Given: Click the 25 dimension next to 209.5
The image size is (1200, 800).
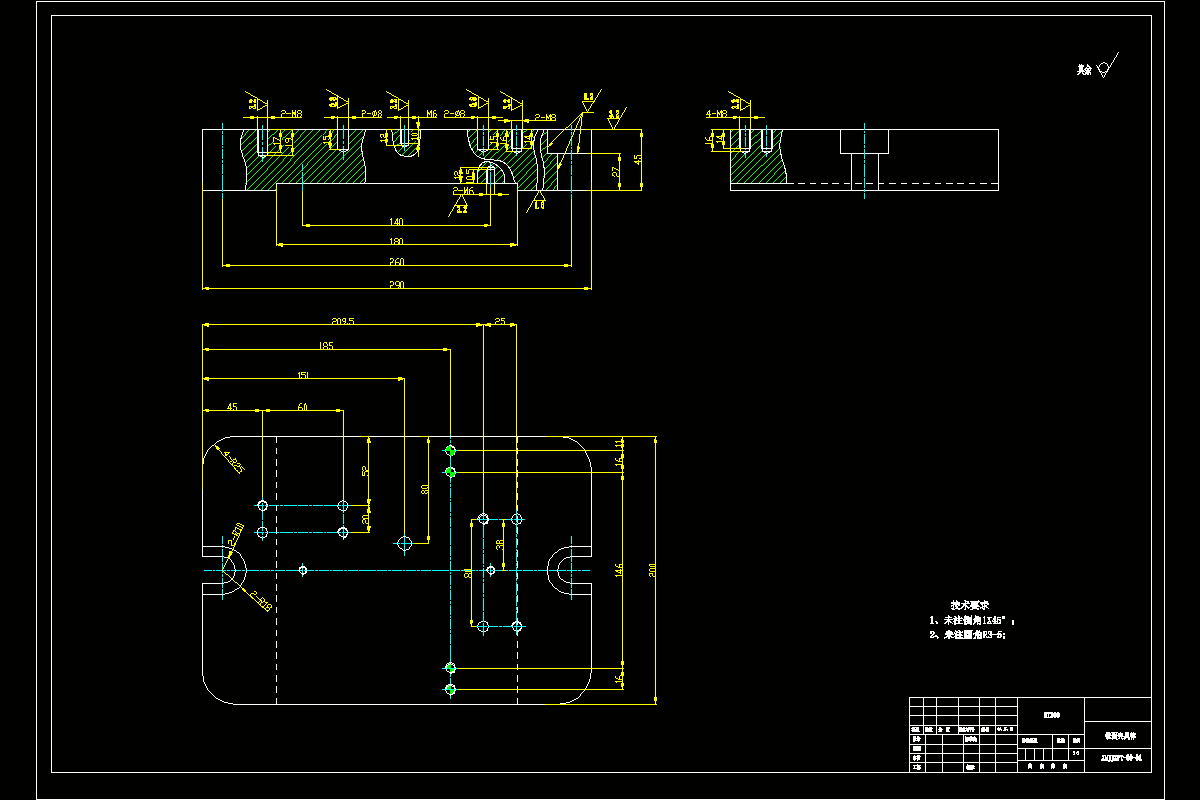Looking at the screenshot, I should tap(500, 321).
